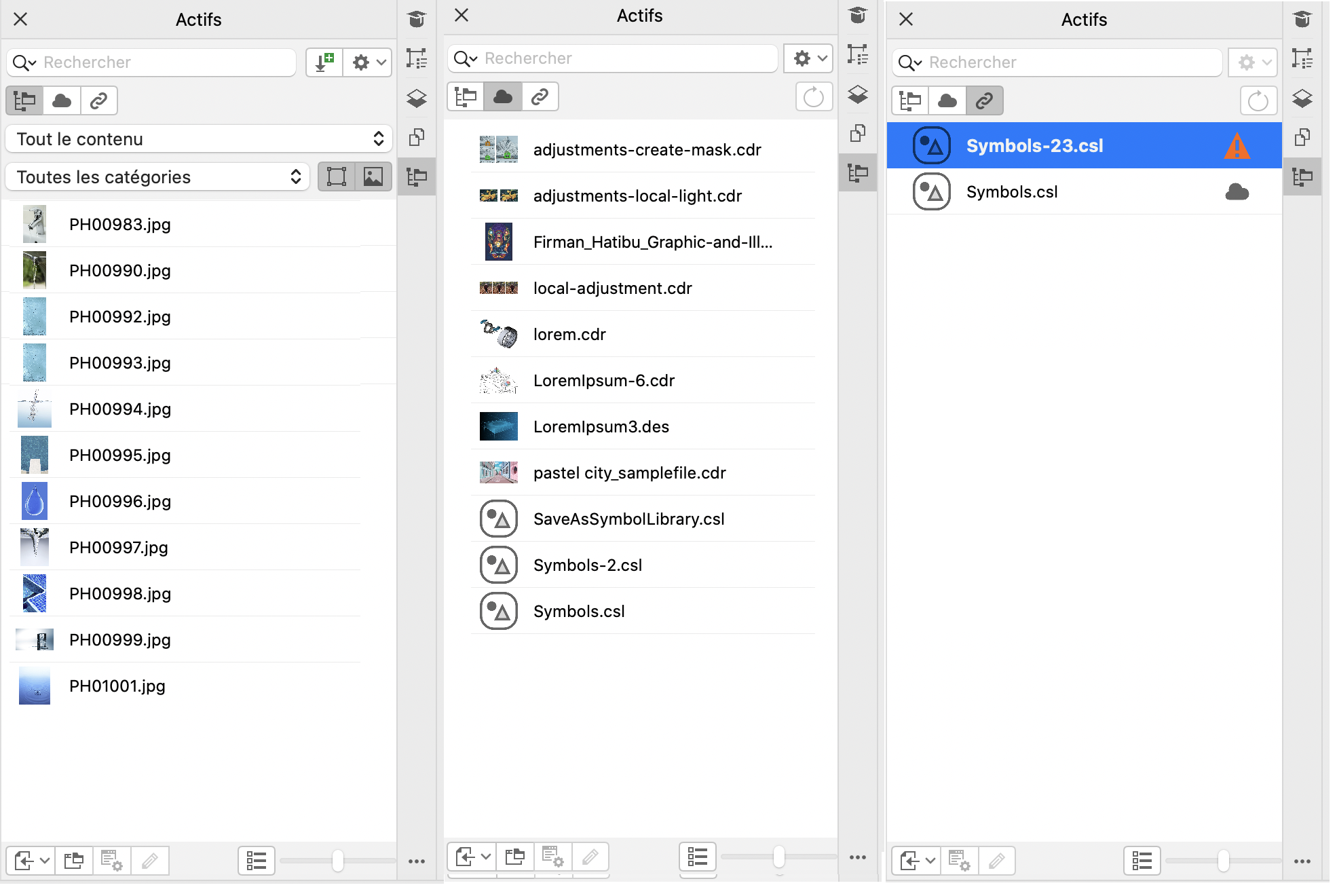Click refresh icon in middle panel
The height and width of the screenshot is (896, 1337).
tap(813, 97)
